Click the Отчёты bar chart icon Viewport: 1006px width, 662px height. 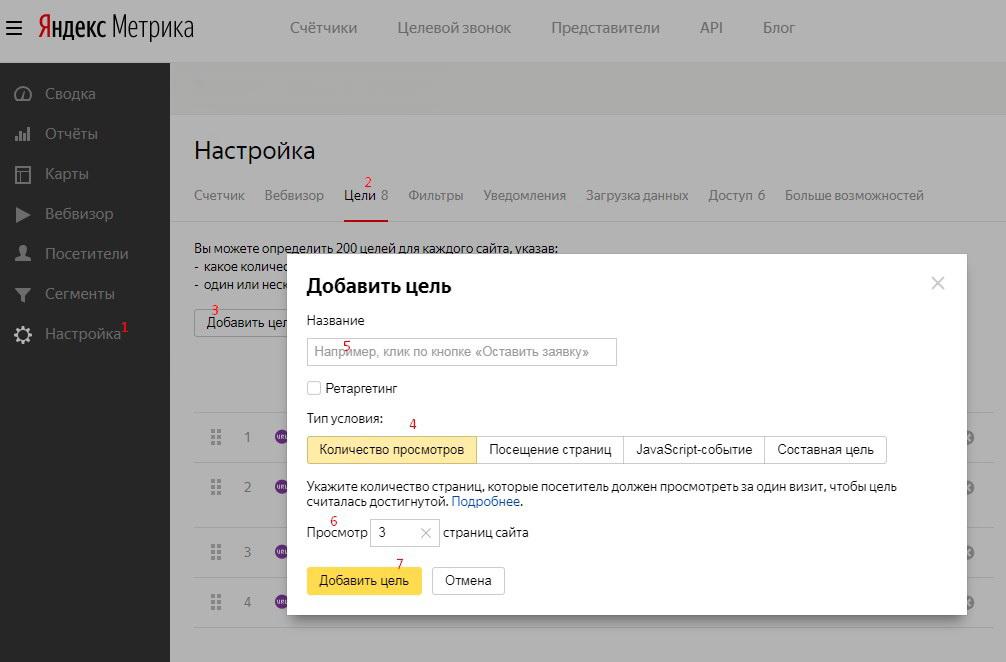pyautogui.click(x=23, y=134)
